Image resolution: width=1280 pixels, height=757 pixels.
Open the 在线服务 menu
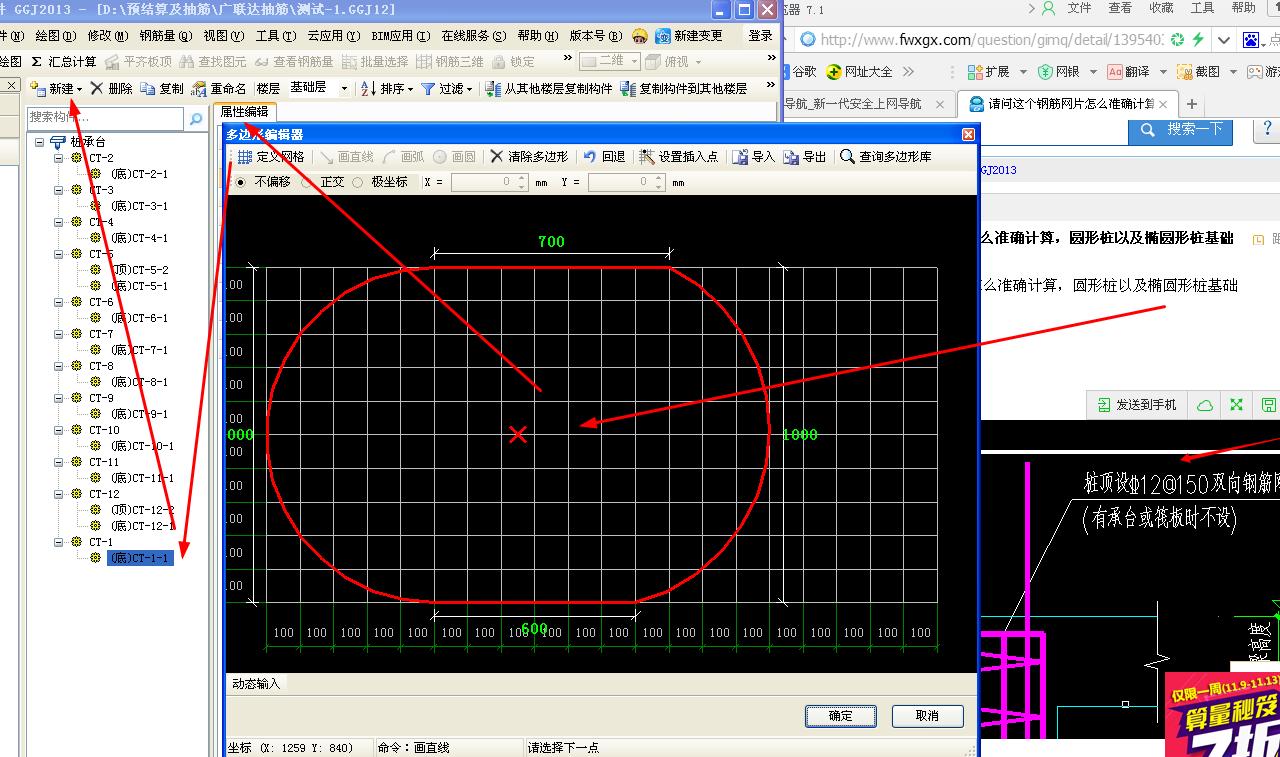coord(474,35)
